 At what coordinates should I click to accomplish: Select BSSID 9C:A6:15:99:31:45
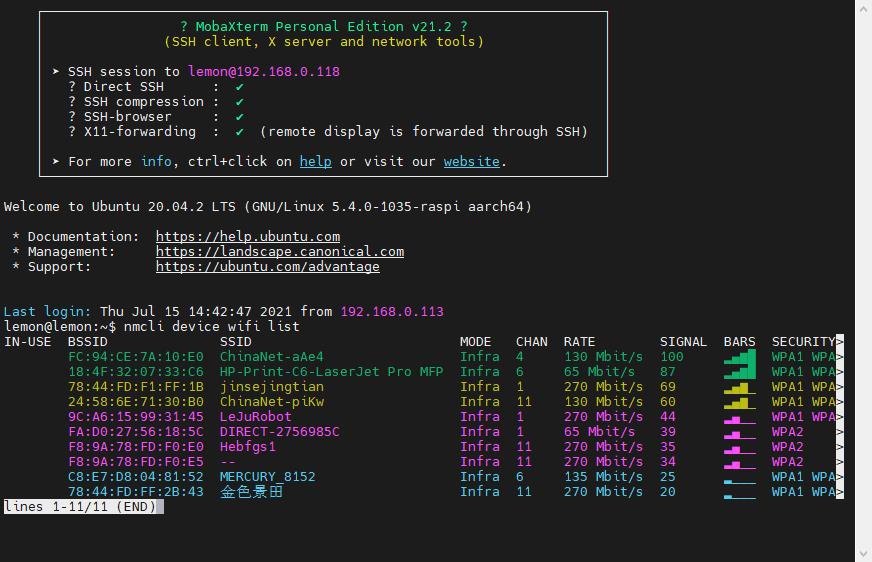coord(136,416)
